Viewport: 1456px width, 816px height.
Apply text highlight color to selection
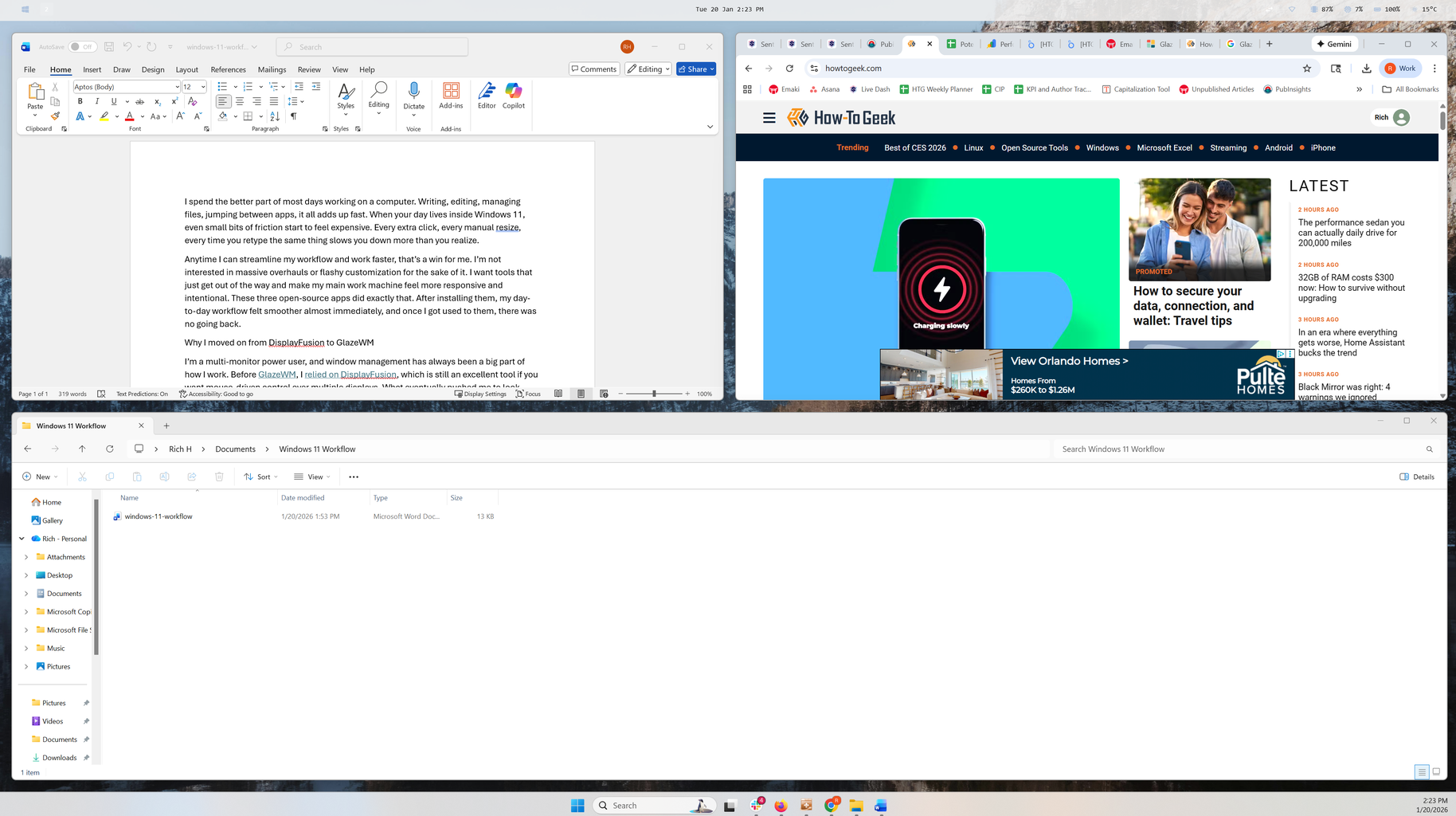pos(104,116)
